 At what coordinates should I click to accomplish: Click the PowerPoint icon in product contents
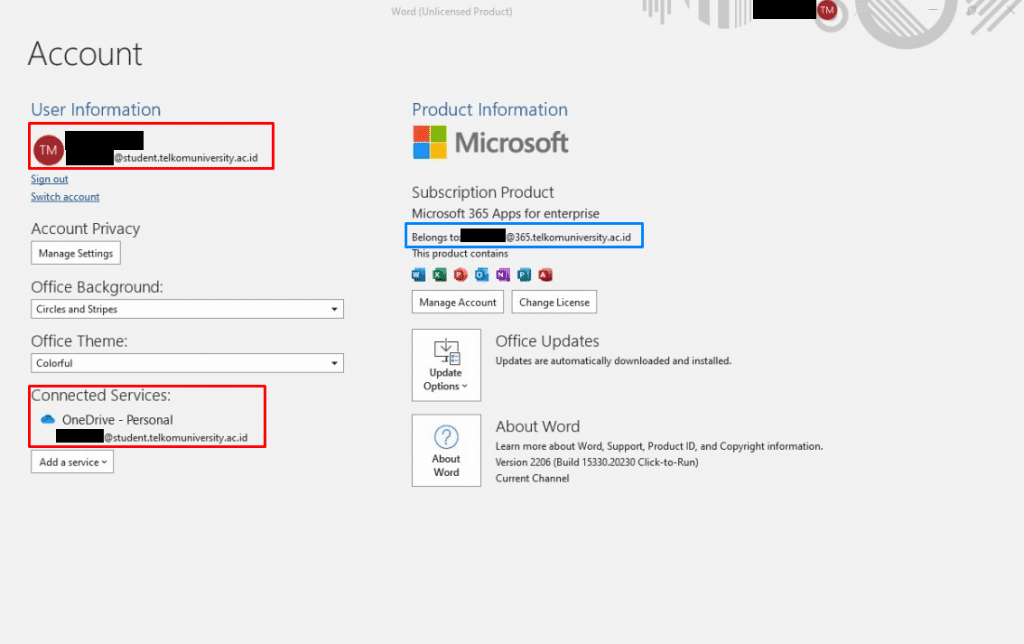[x=461, y=275]
